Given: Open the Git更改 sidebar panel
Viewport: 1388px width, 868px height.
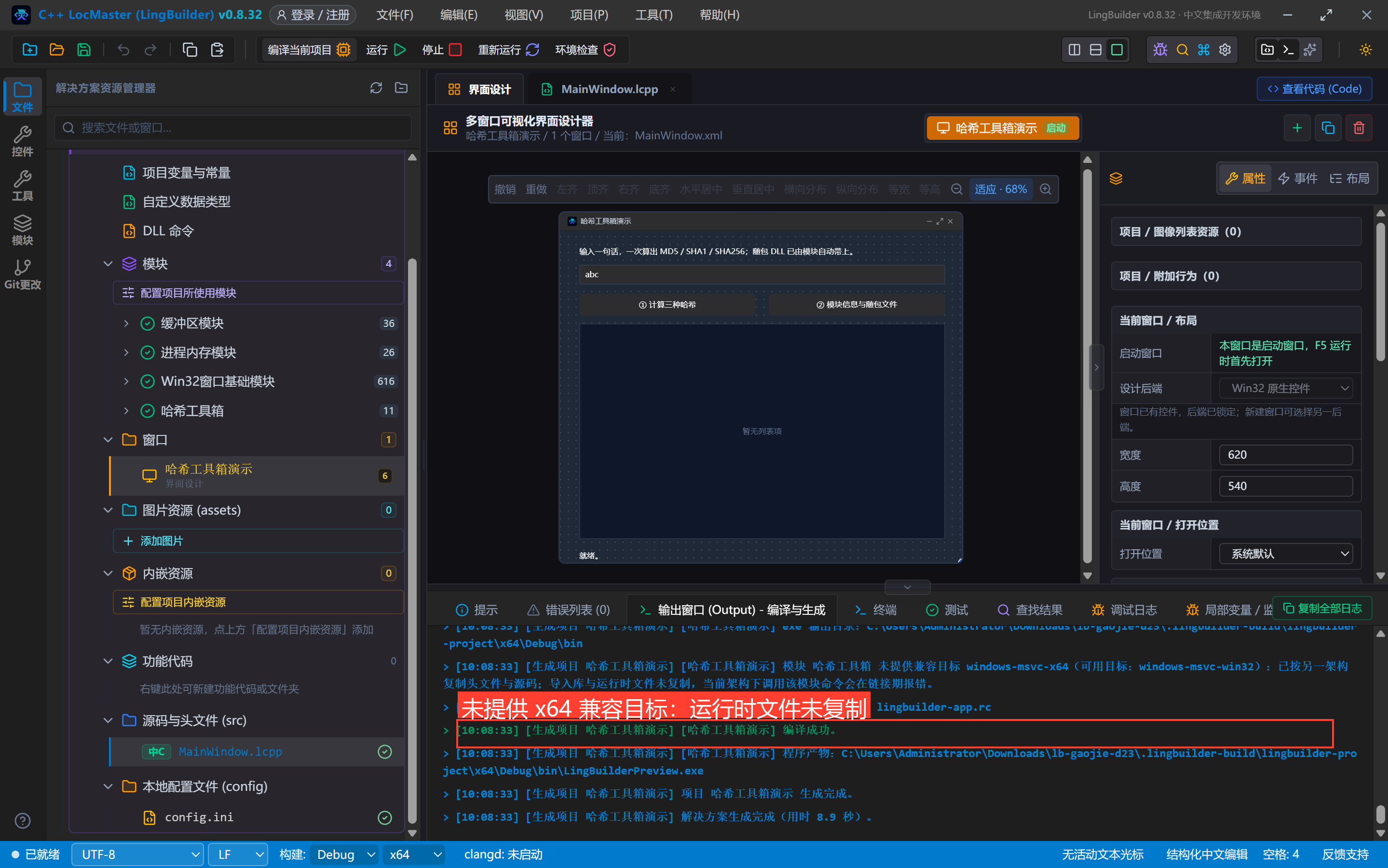Looking at the screenshot, I should 22,274.
